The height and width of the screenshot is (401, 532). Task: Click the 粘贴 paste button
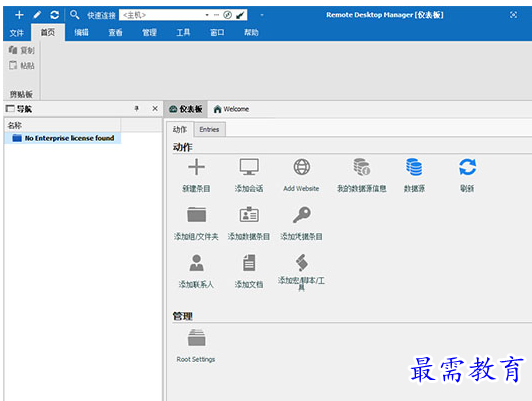click(22, 65)
